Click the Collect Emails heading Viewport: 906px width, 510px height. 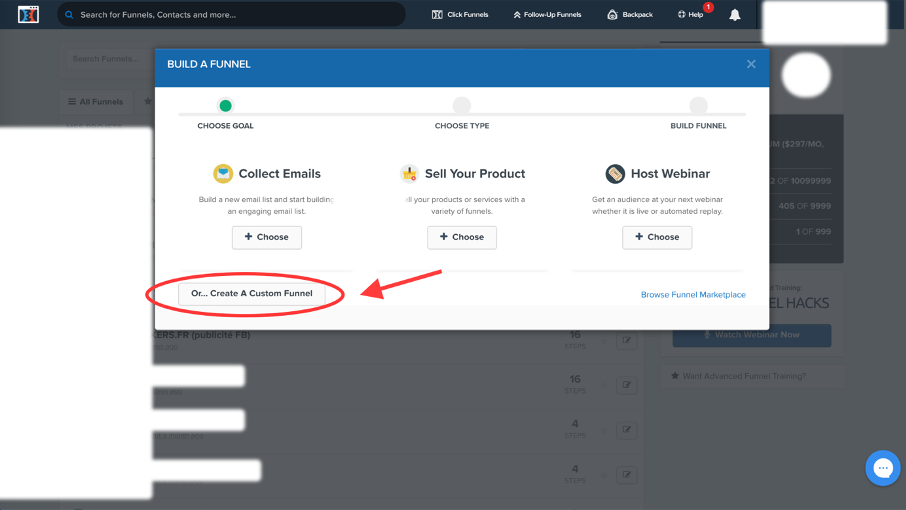tap(280, 174)
